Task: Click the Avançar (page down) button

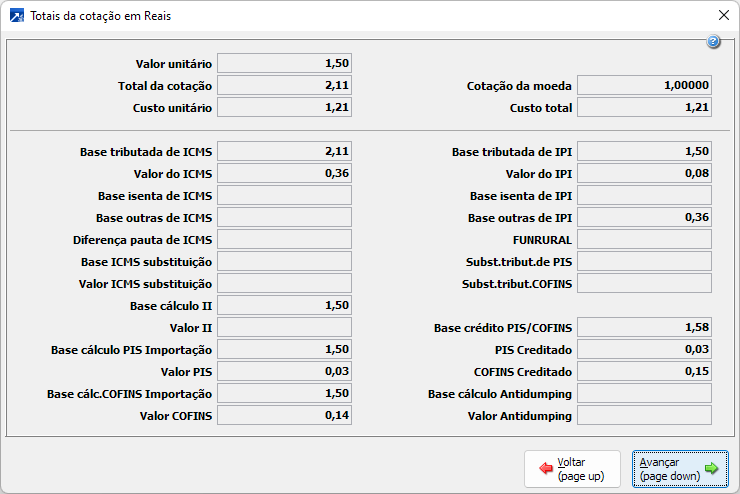Action: [680, 468]
